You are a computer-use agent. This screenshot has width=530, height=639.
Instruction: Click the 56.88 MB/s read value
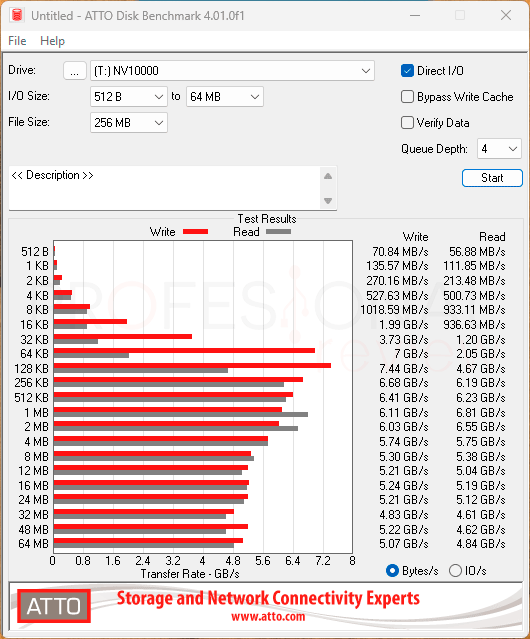[x=477, y=252]
